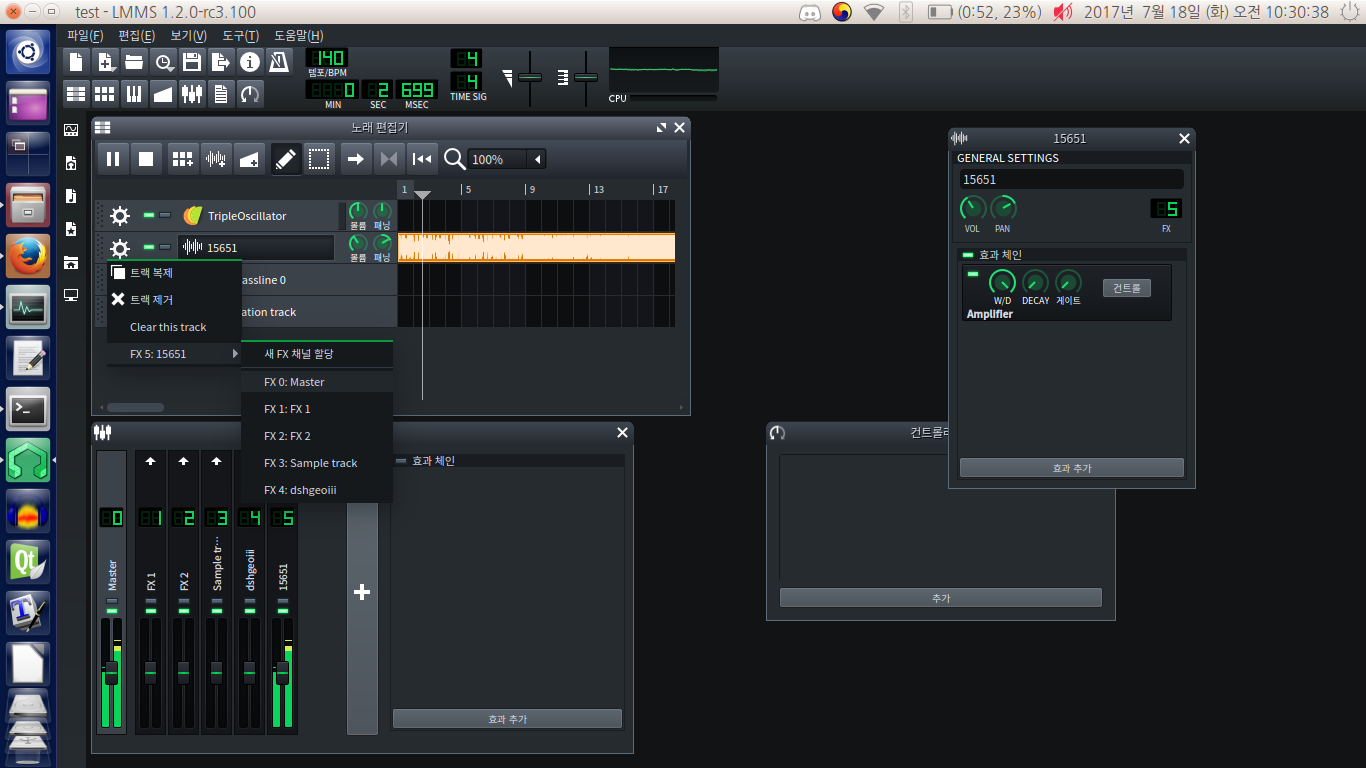This screenshot has height=768, width=1366.
Task: Show the Song Editor from main toolbar
Action: pos(76,94)
